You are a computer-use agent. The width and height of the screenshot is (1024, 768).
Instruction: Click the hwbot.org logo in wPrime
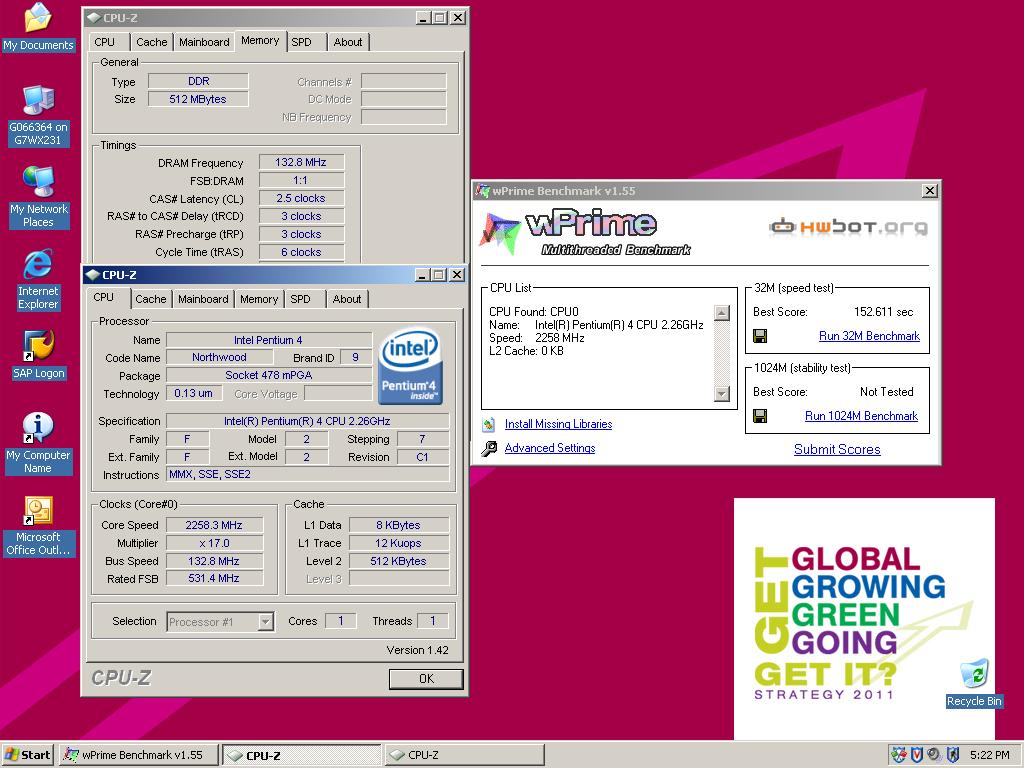point(848,227)
